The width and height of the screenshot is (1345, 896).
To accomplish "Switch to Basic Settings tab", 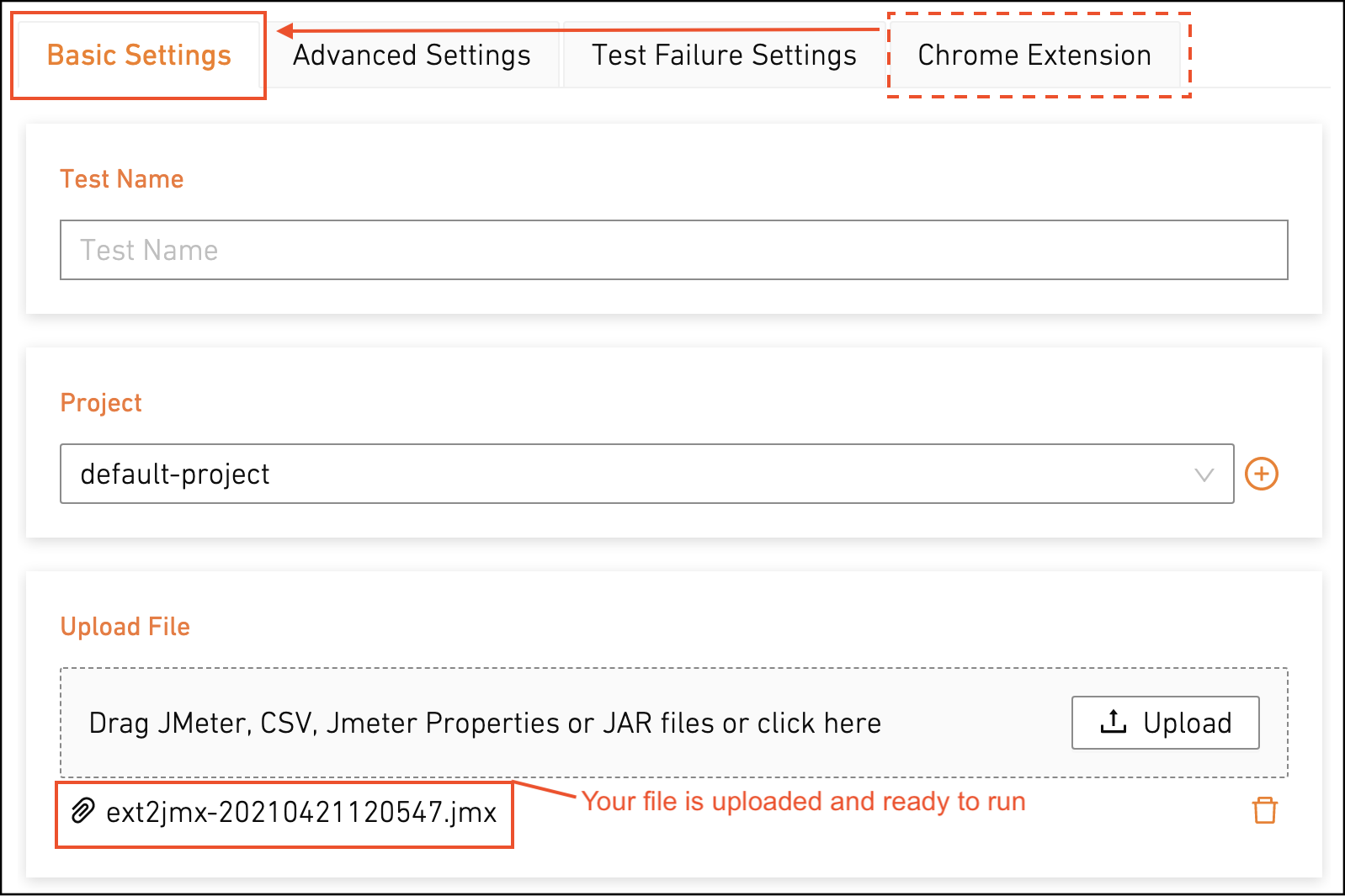I will pyautogui.click(x=139, y=55).
